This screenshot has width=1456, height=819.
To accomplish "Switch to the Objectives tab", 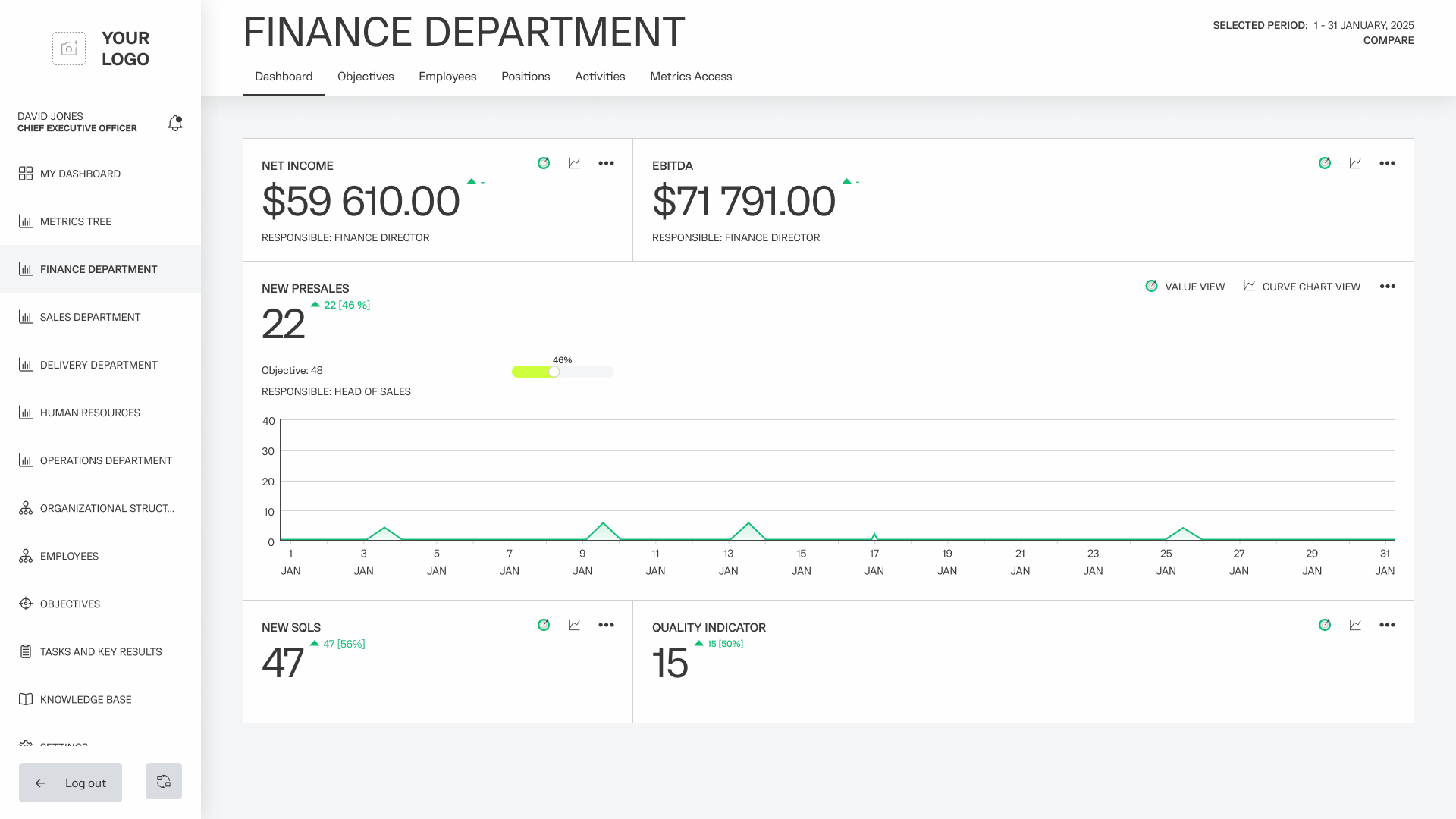I will 366,77.
